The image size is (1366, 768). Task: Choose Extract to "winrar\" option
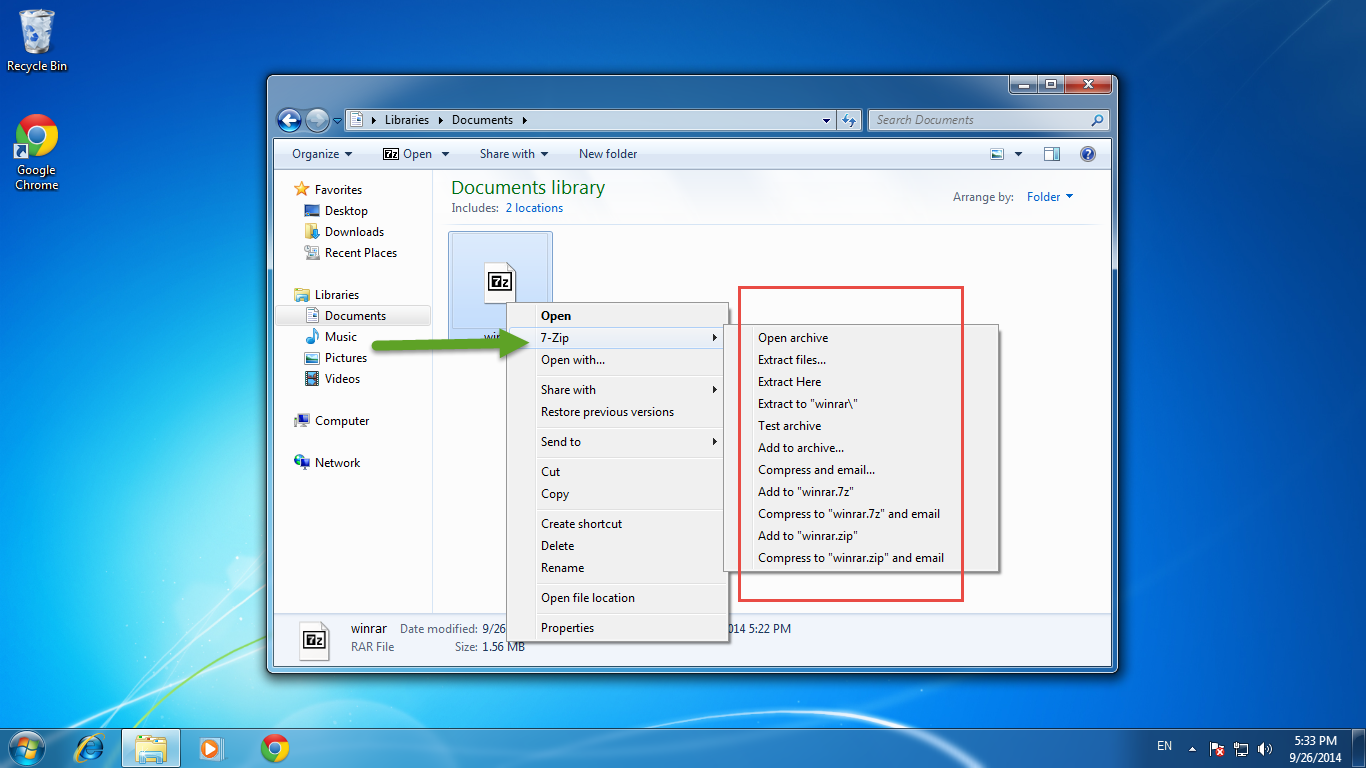tap(861, 404)
